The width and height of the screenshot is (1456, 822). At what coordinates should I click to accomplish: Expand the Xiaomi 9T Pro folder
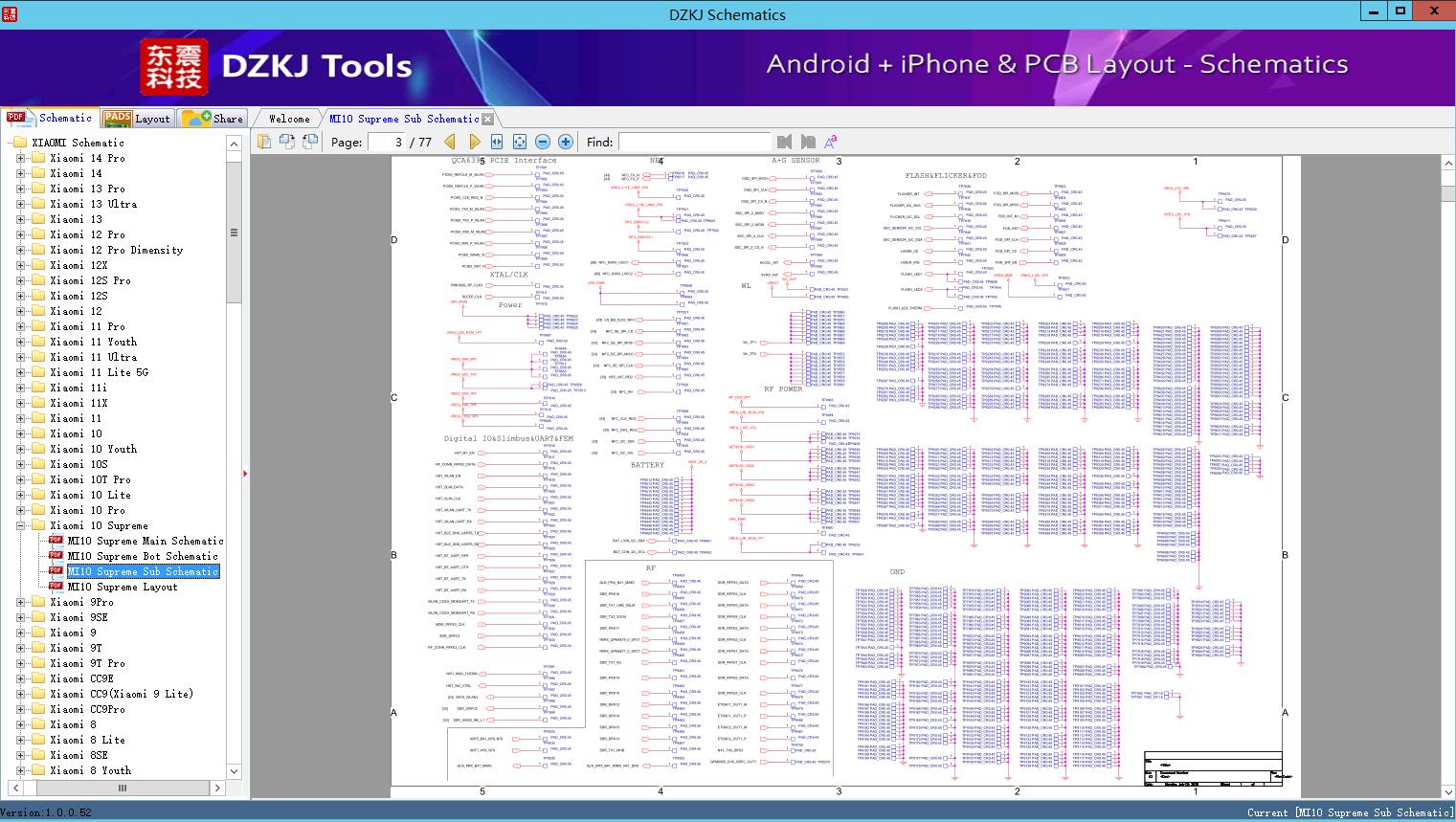tap(21, 663)
